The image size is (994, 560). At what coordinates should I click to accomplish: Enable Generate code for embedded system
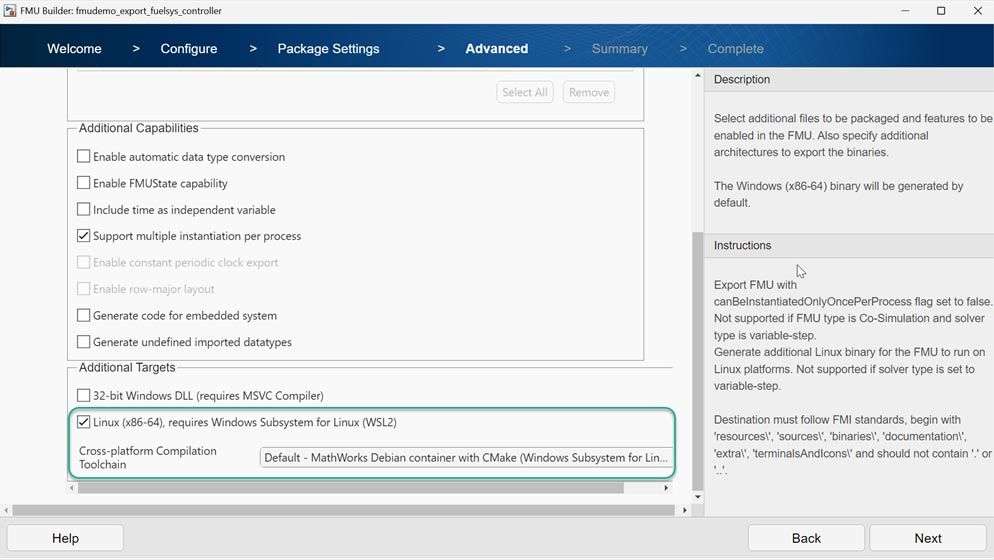tap(84, 316)
